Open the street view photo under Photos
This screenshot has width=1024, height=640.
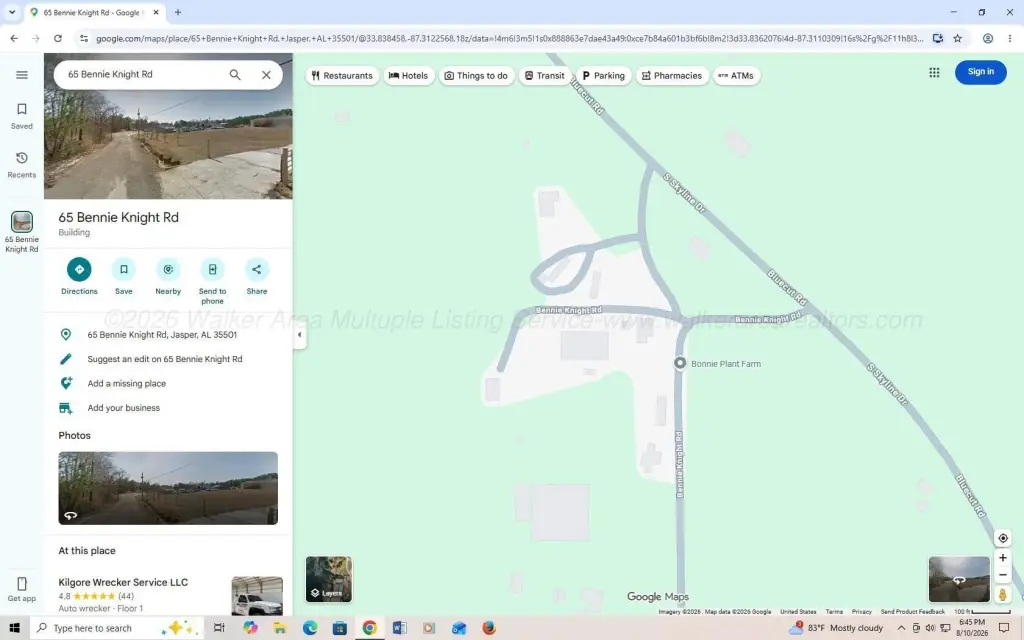pos(168,488)
